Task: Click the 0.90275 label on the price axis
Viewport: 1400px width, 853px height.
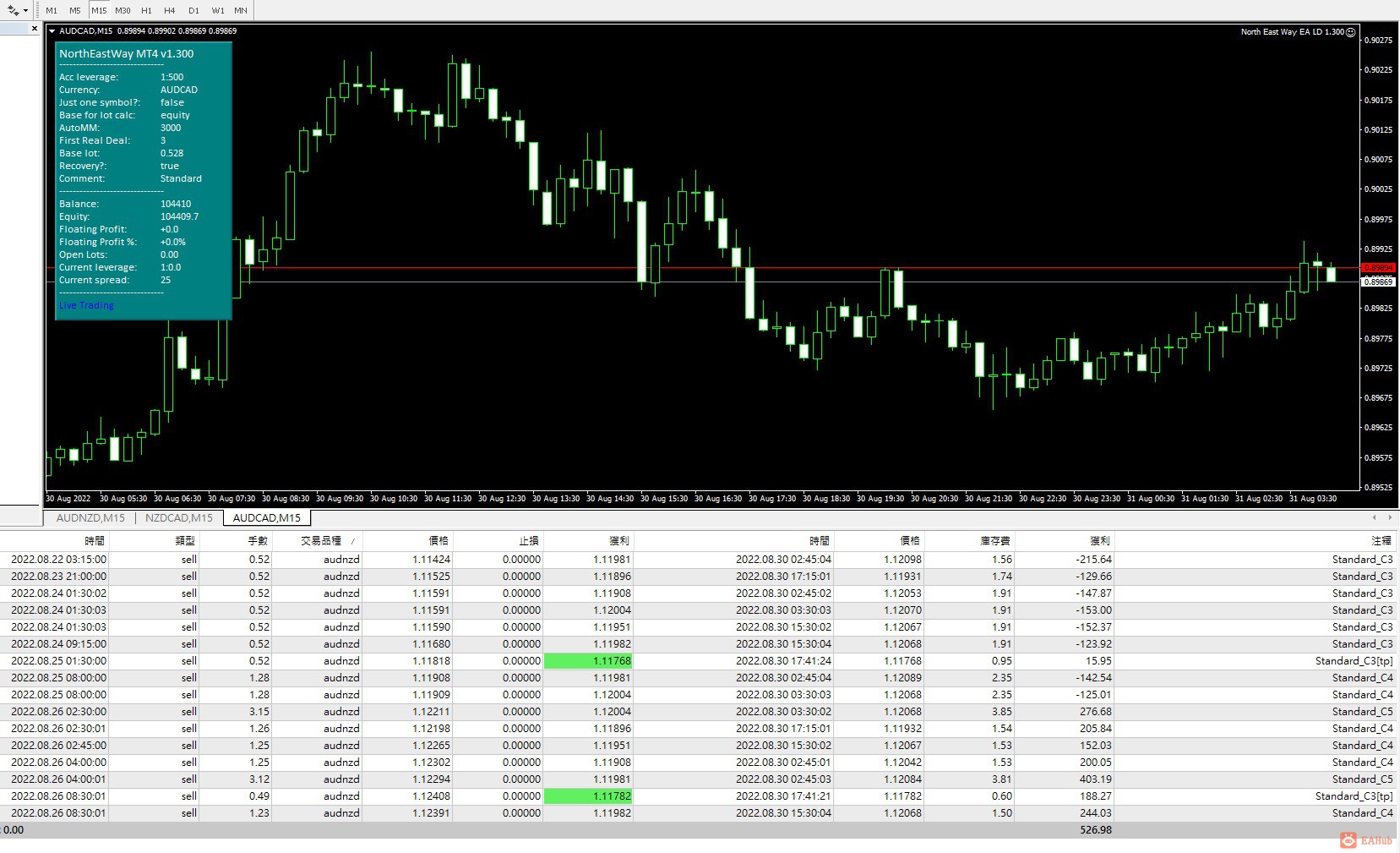Action: click(1379, 40)
